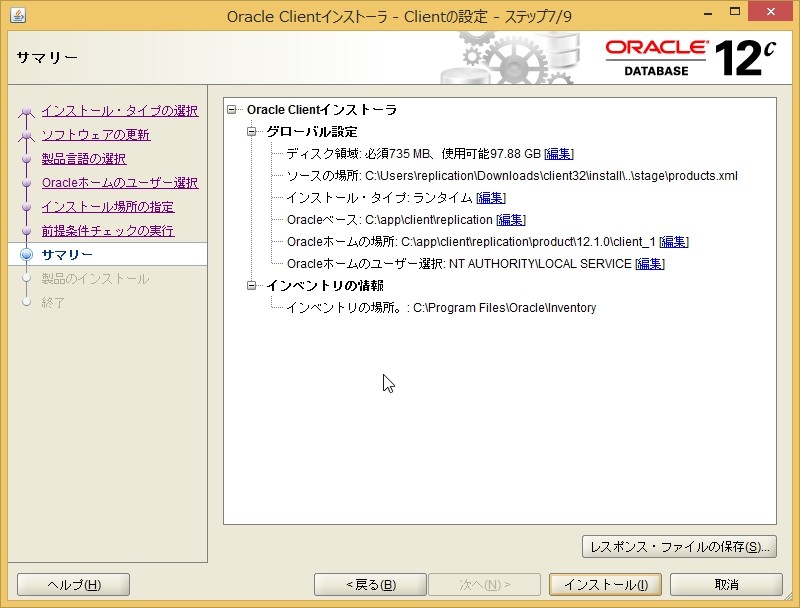Select the ディスク領域 必須735 MB text
The width and height of the screenshot is (800, 608).
click(x=413, y=154)
